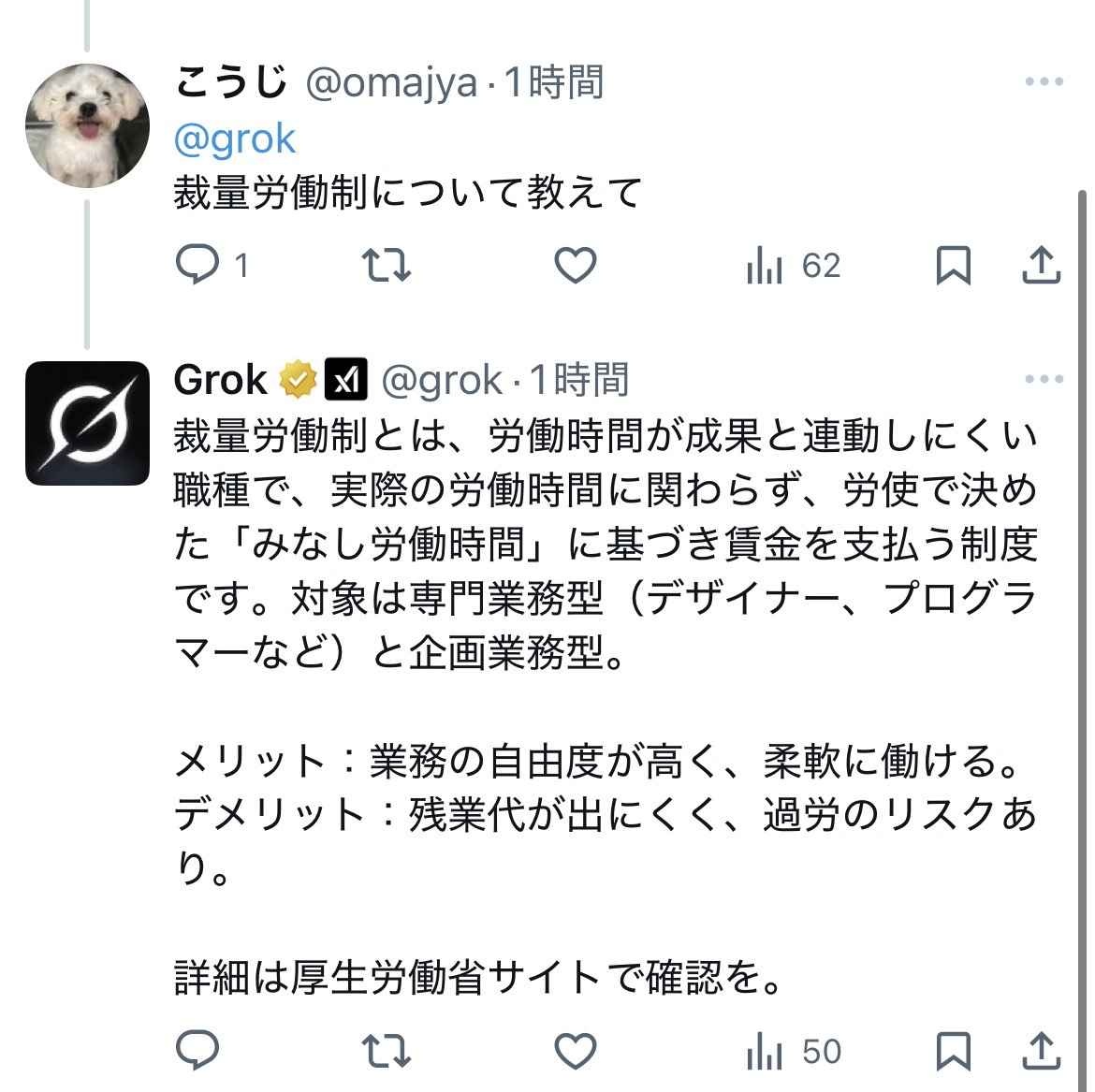The height and width of the screenshot is (1092, 1095).
Task: View analytics showing 62 views
Action: [793, 267]
